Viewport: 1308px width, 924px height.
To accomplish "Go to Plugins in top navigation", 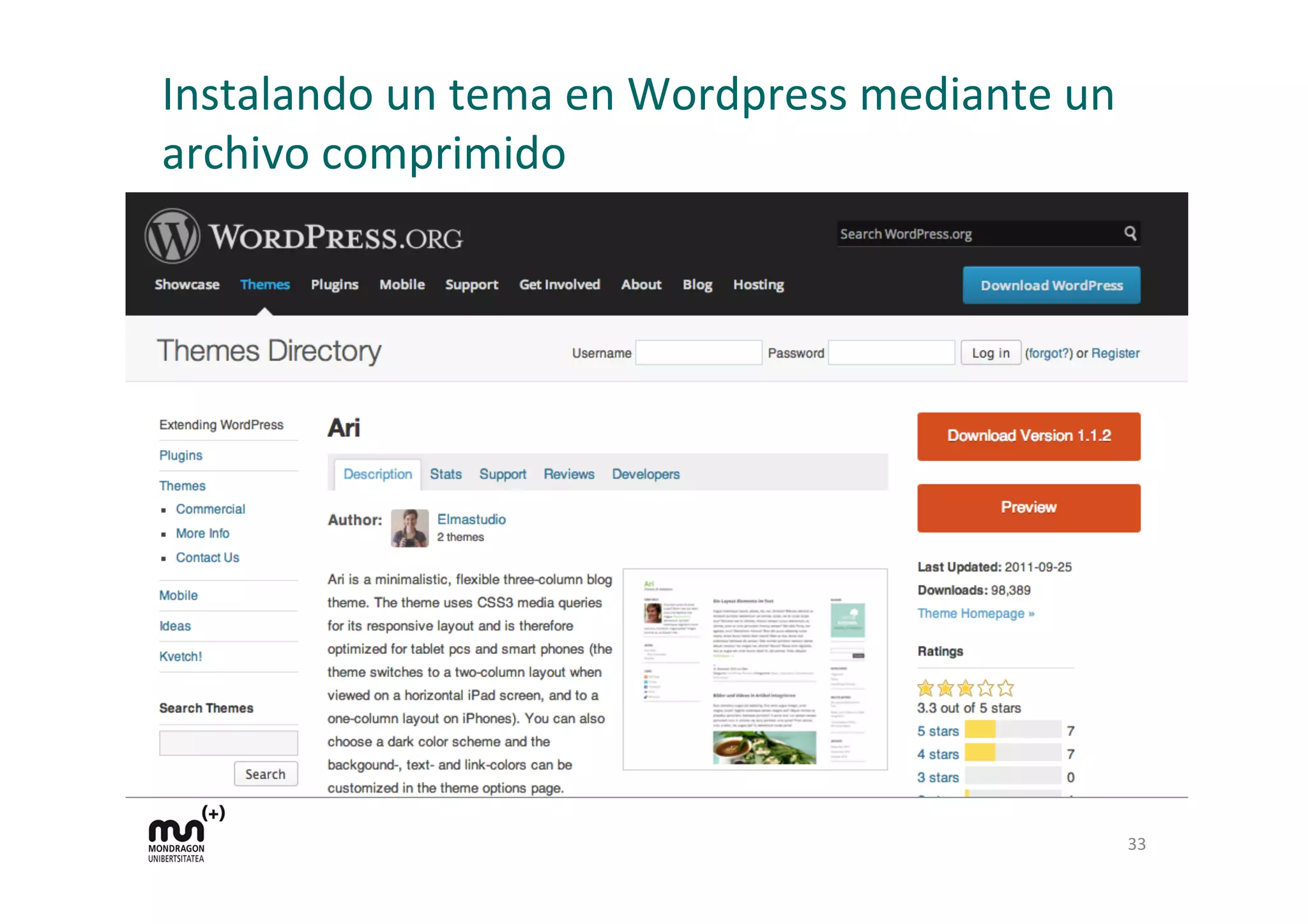I will point(334,285).
